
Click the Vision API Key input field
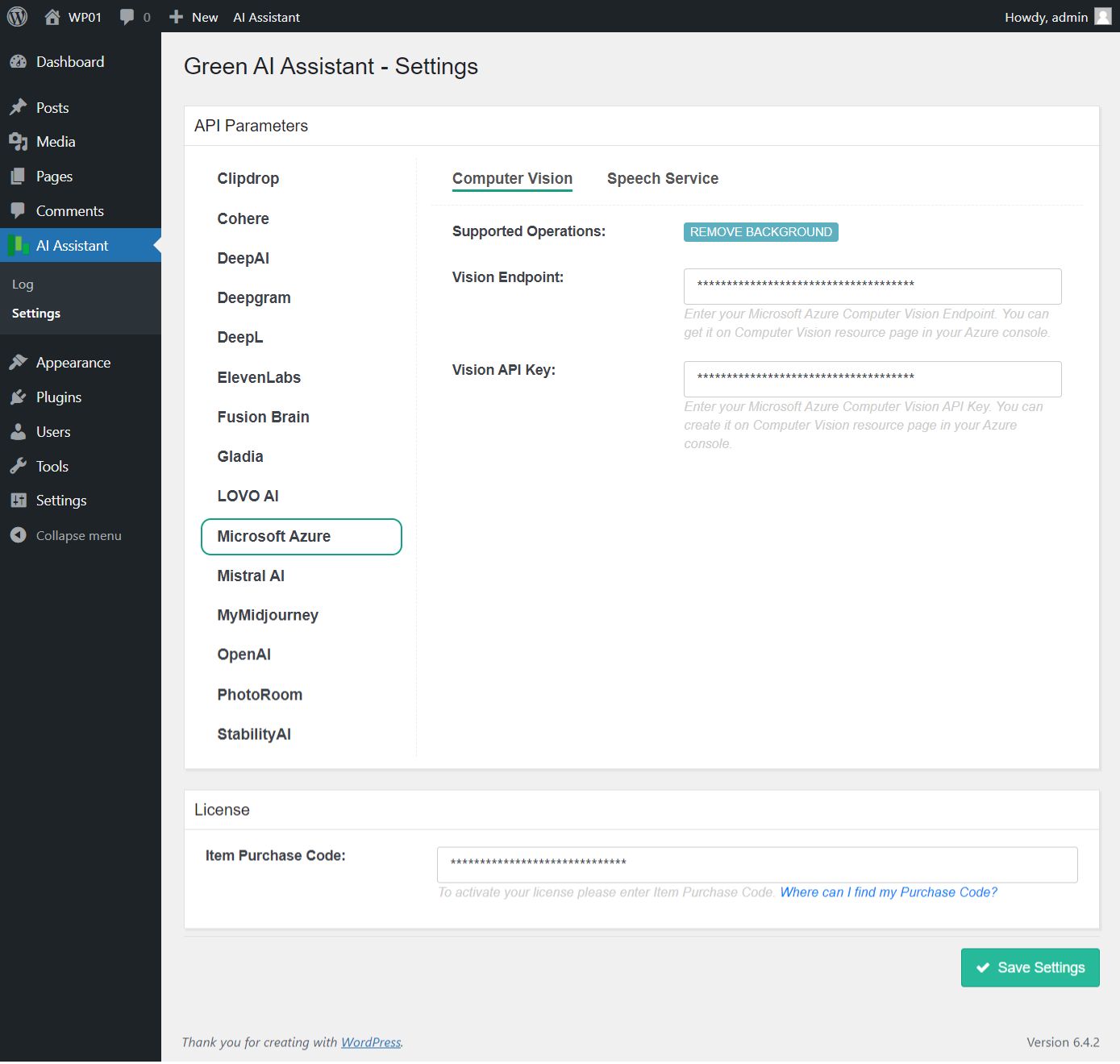point(872,379)
